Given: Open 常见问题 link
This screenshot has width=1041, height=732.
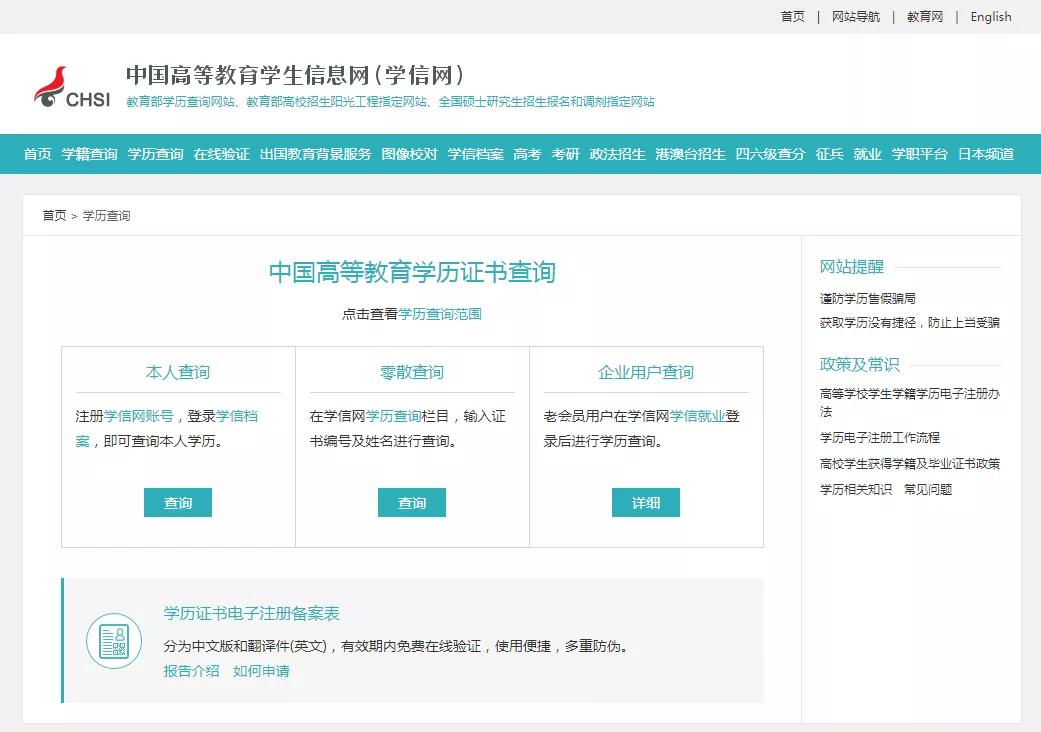Looking at the screenshot, I should pos(928,489).
